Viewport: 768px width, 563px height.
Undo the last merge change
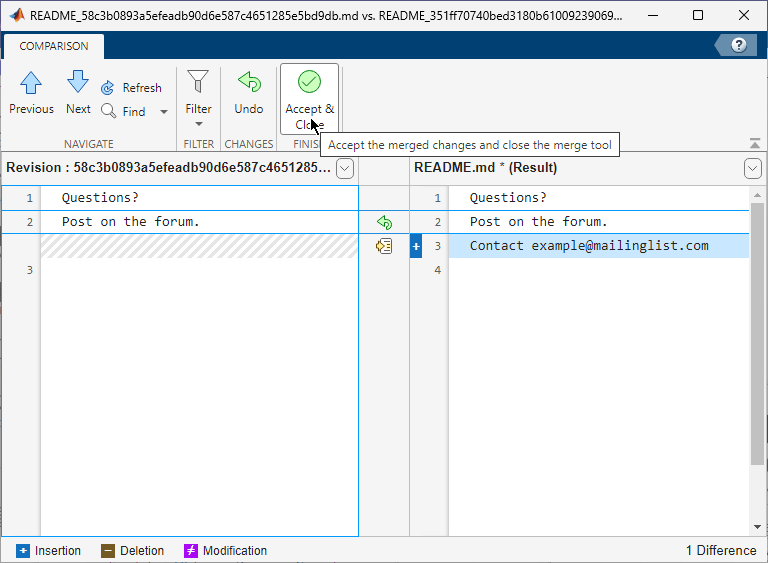pos(248,92)
